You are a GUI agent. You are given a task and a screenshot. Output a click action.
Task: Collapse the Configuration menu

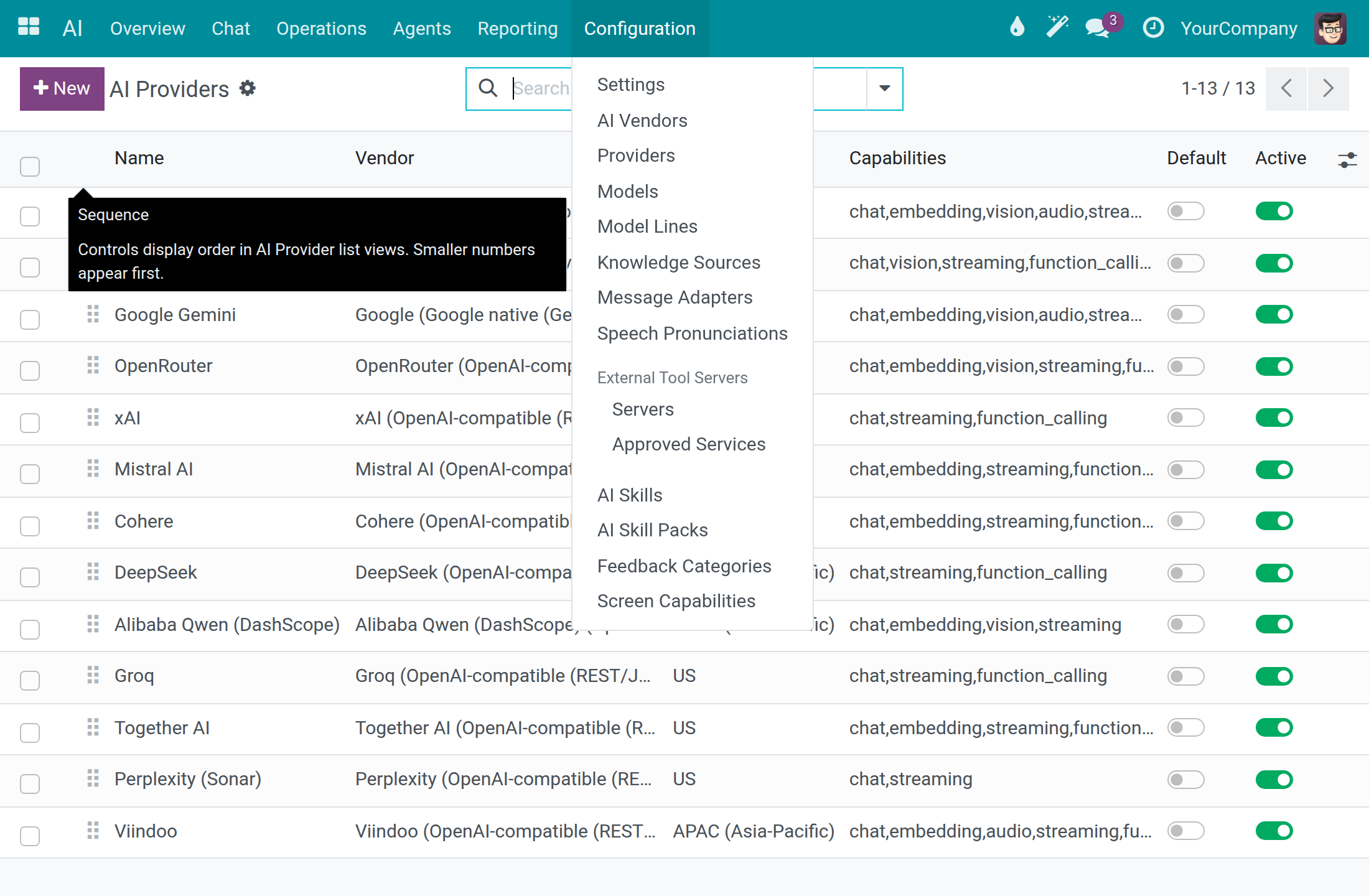(640, 28)
